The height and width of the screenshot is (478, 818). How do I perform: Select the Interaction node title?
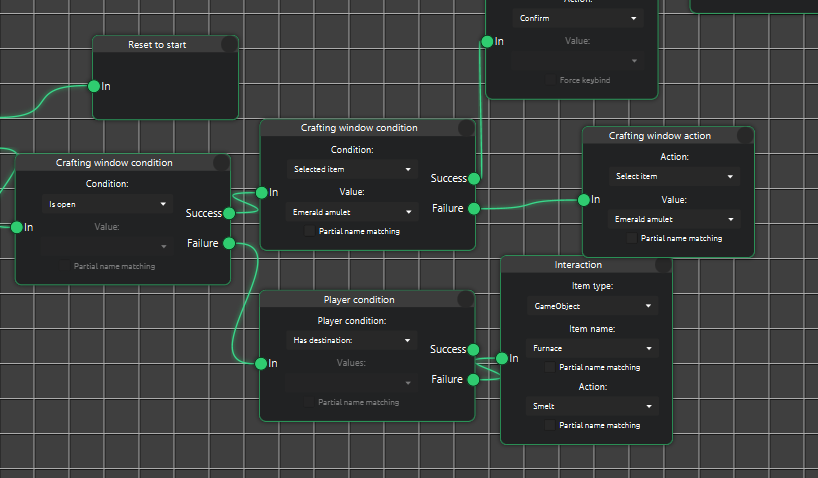(578, 265)
